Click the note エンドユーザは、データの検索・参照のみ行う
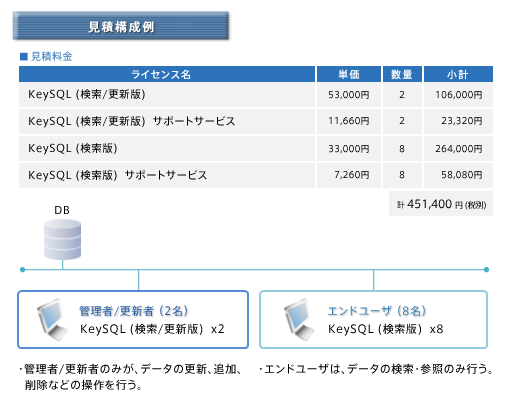Screen dimensions: 510x415 (x=376, y=369)
